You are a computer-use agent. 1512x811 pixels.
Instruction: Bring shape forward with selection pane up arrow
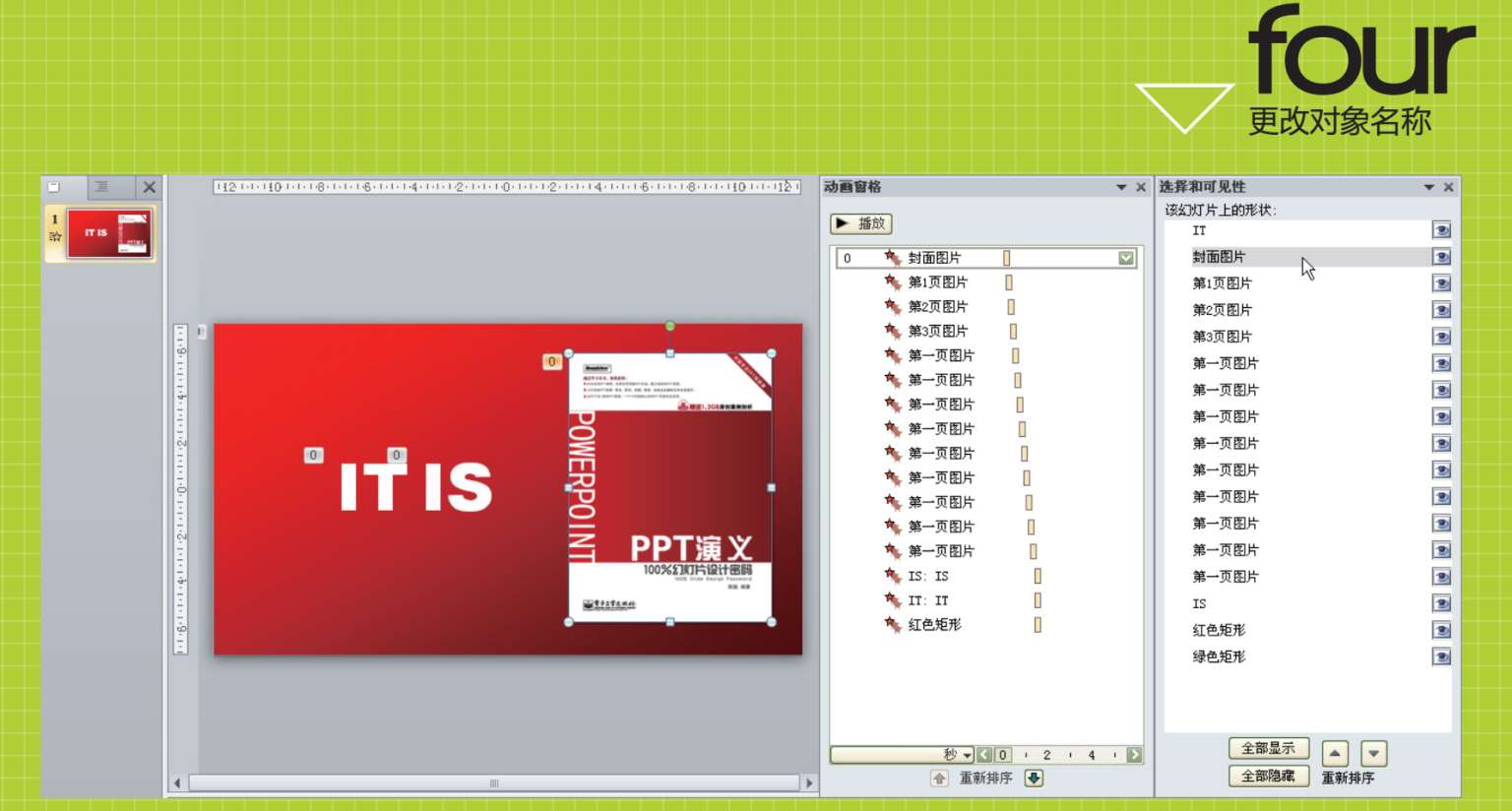click(x=1335, y=754)
